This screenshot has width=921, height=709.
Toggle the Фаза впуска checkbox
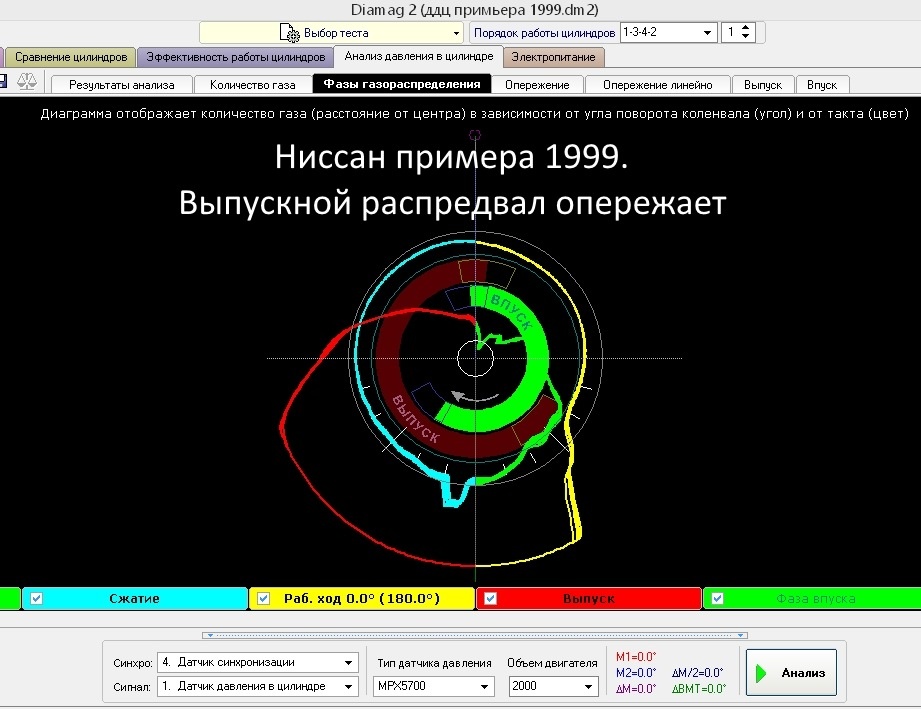click(x=717, y=599)
